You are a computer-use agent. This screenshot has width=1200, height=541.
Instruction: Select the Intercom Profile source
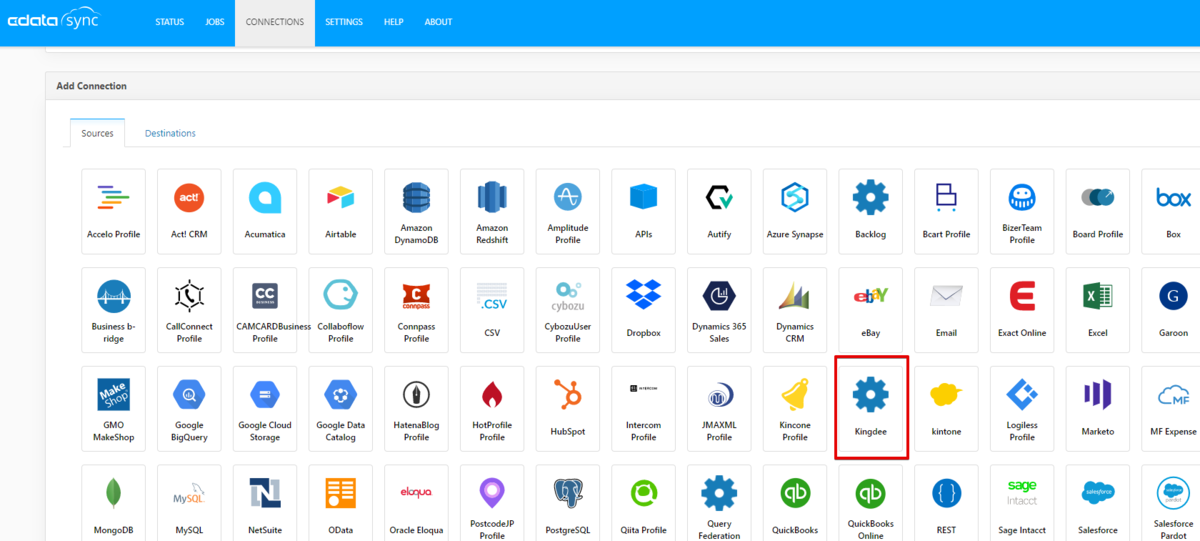[643, 409]
